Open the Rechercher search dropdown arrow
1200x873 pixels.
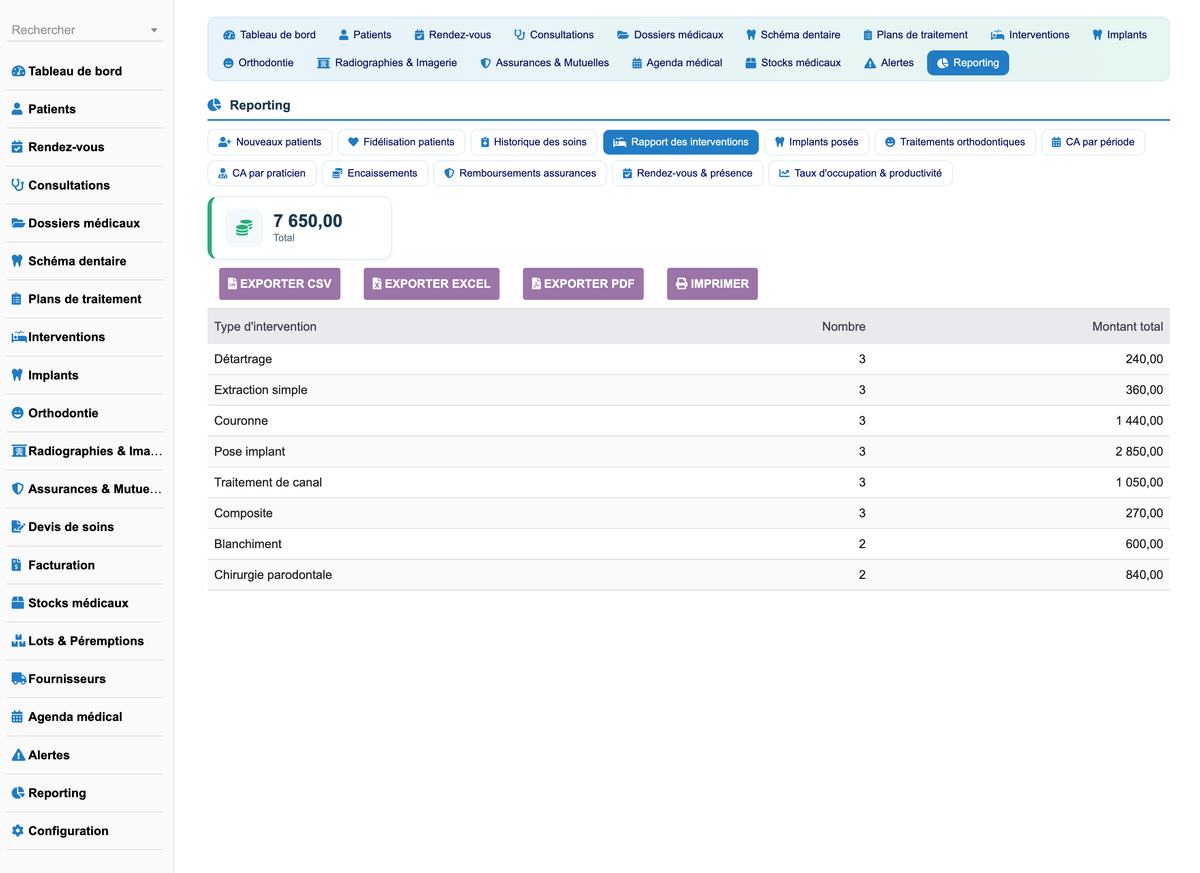click(153, 31)
